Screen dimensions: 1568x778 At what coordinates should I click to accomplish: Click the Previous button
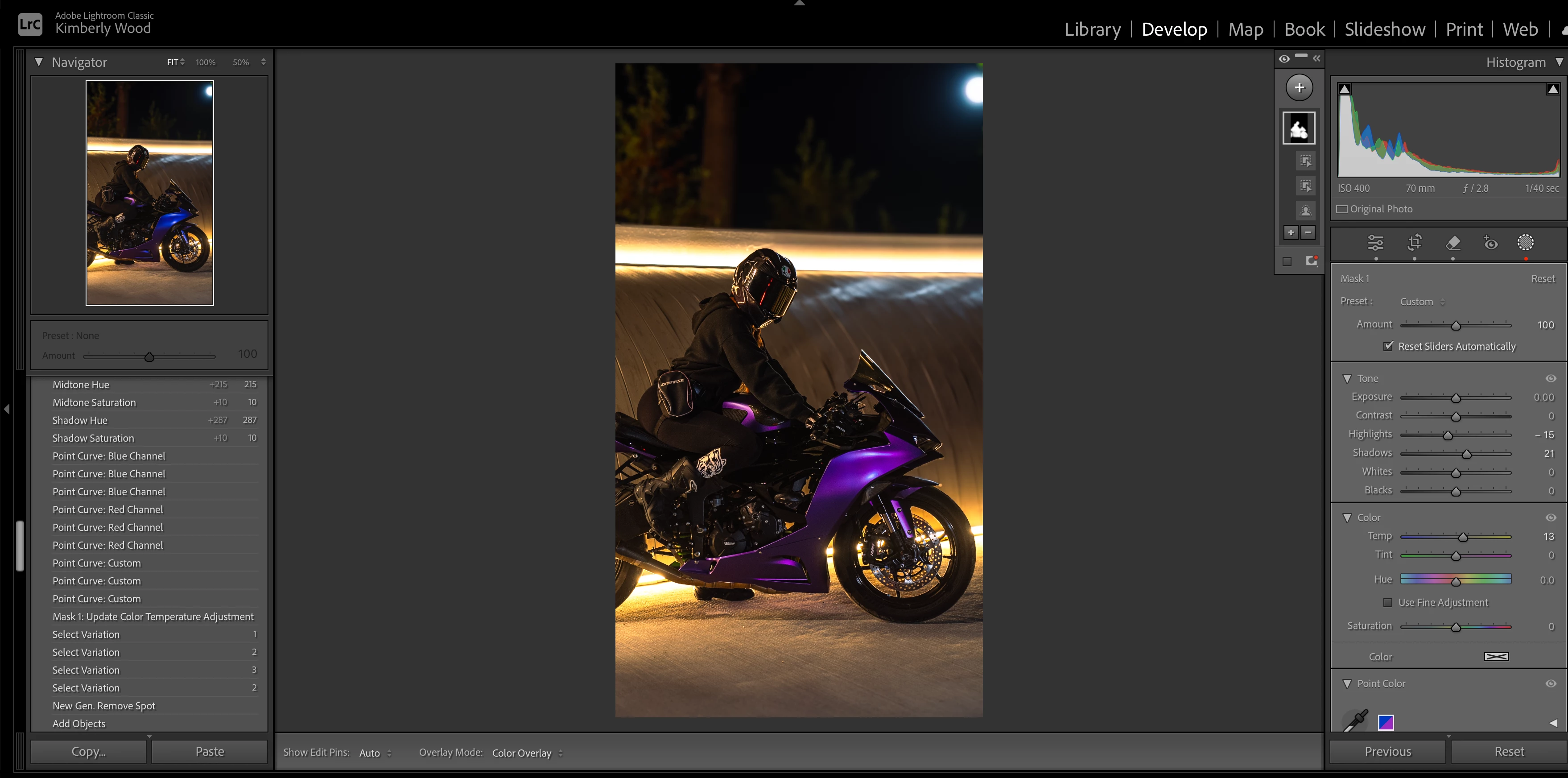[1386, 751]
